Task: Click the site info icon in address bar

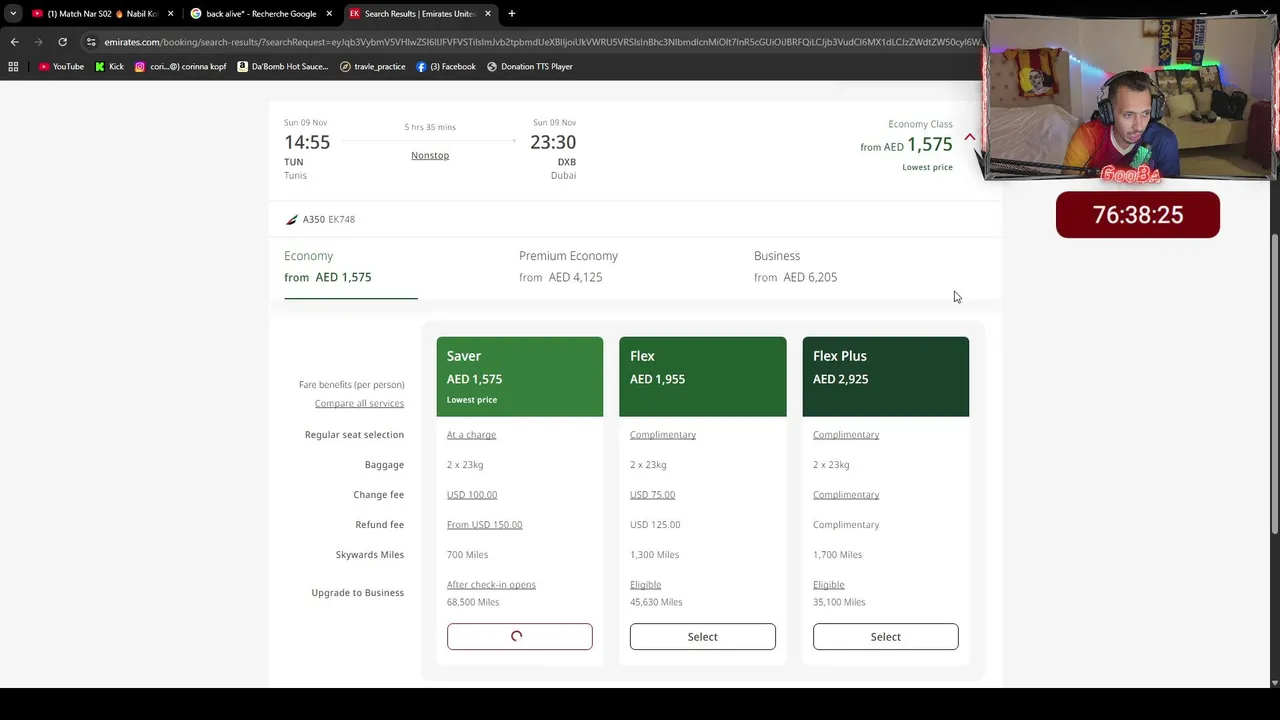Action: click(91, 42)
